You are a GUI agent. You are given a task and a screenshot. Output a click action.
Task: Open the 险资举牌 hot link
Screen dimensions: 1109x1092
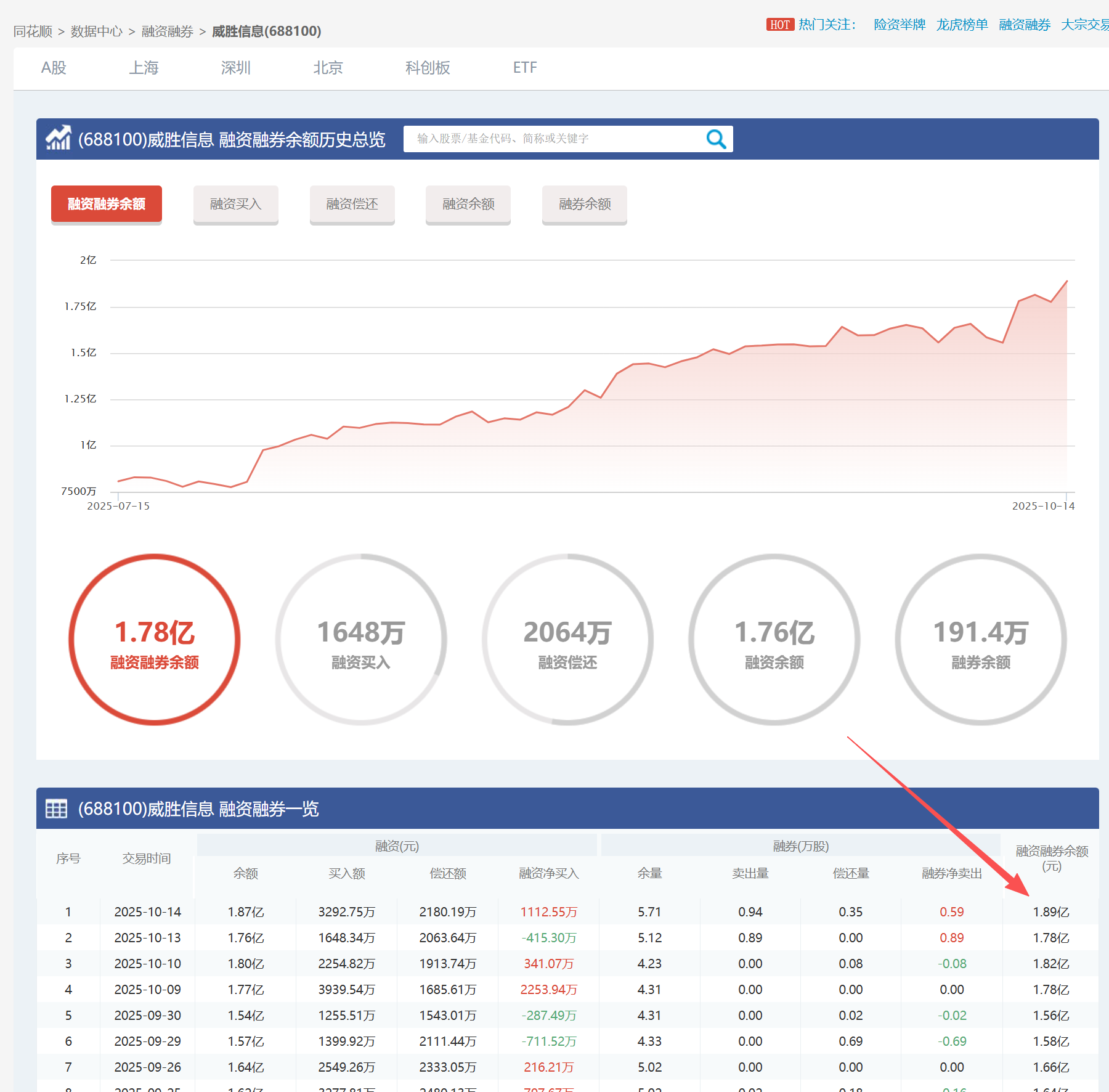click(x=900, y=25)
